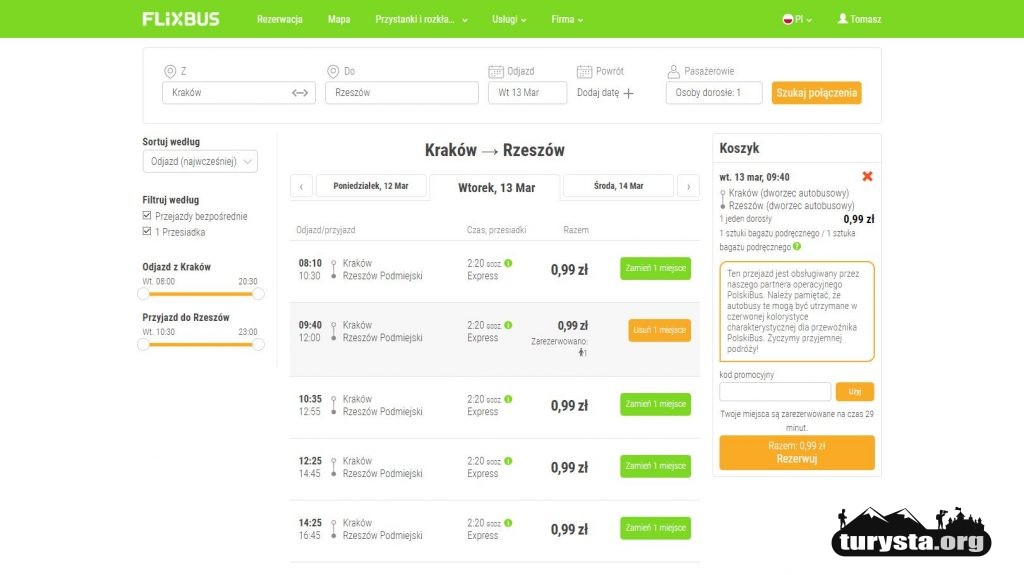Go to previous day with left arrow

click(301, 187)
